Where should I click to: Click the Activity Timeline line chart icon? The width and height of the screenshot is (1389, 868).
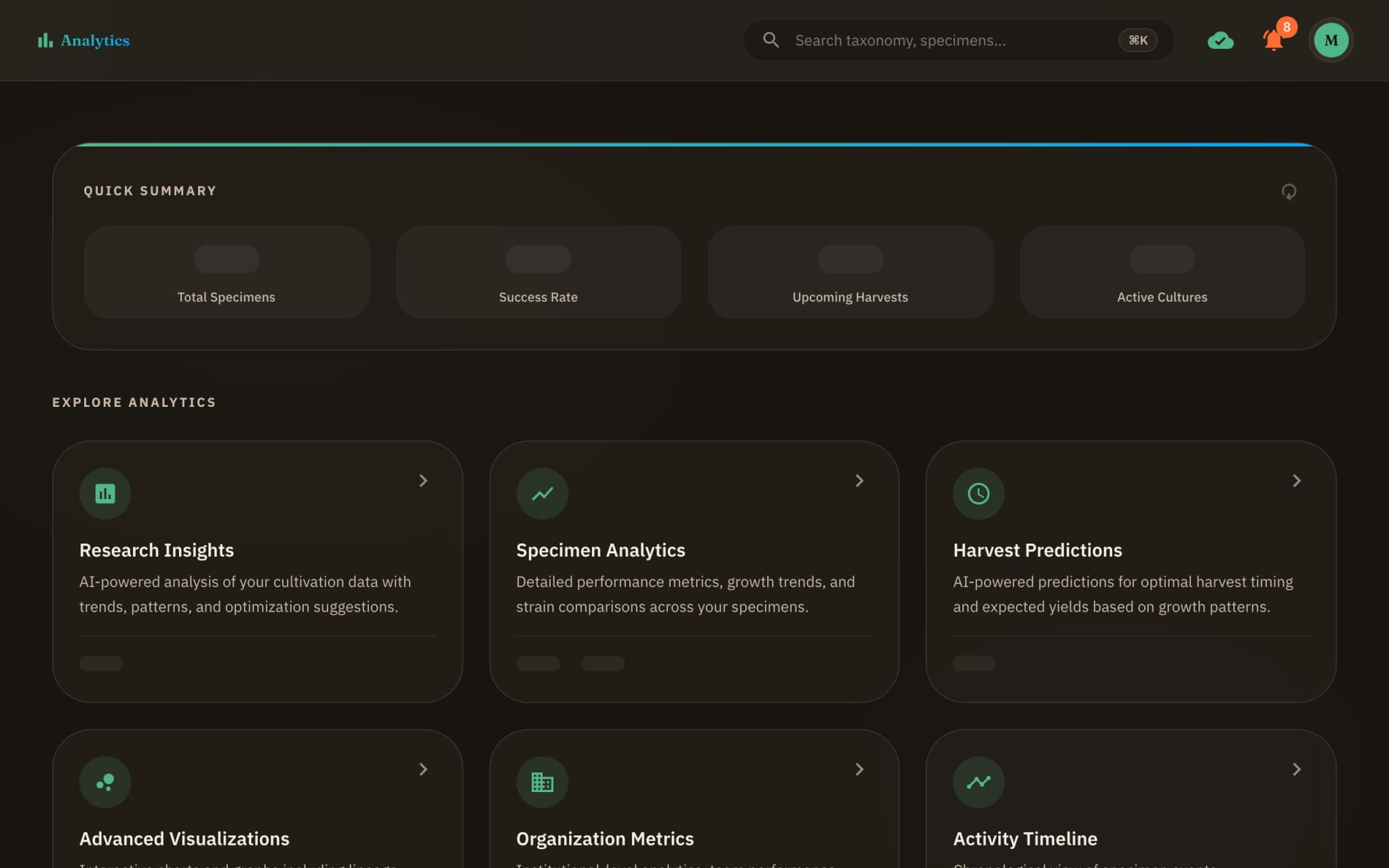(979, 783)
